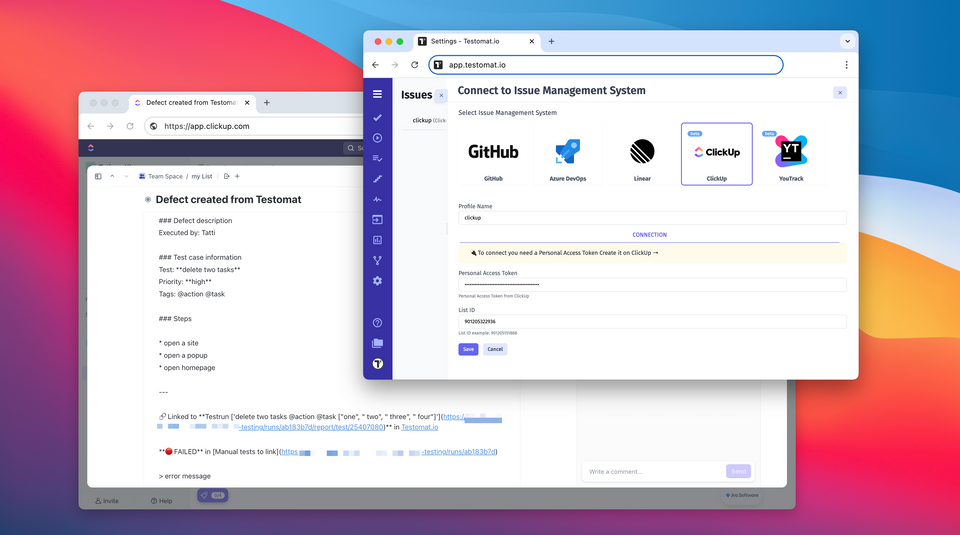Close the Defect created from Testomat tab
This screenshot has width=960, height=535.
coord(247,103)
